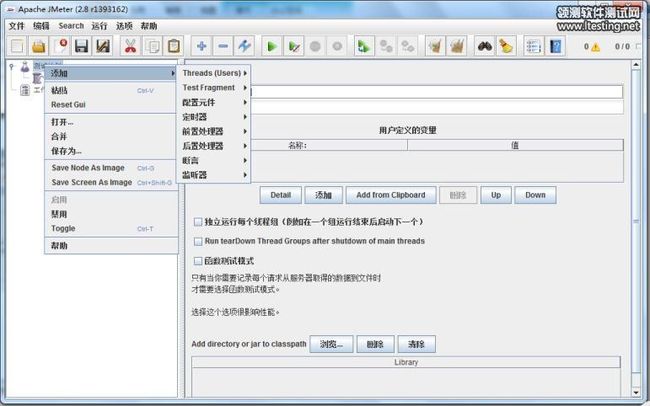Click the 浏览... classpath button
The image size is (650, 406).
(x=331, y=344)
